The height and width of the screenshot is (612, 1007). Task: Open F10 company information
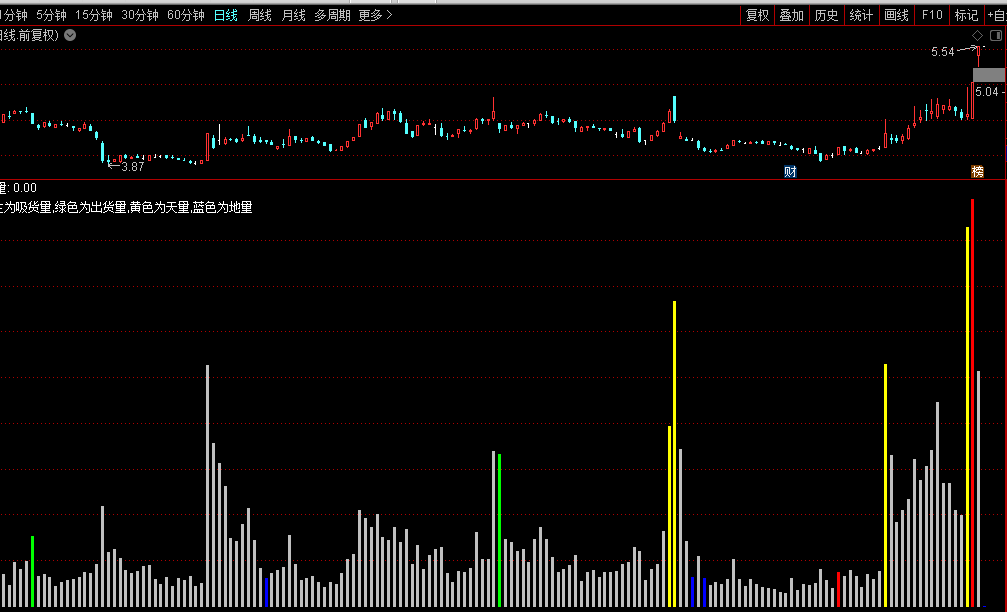point(932,15)
